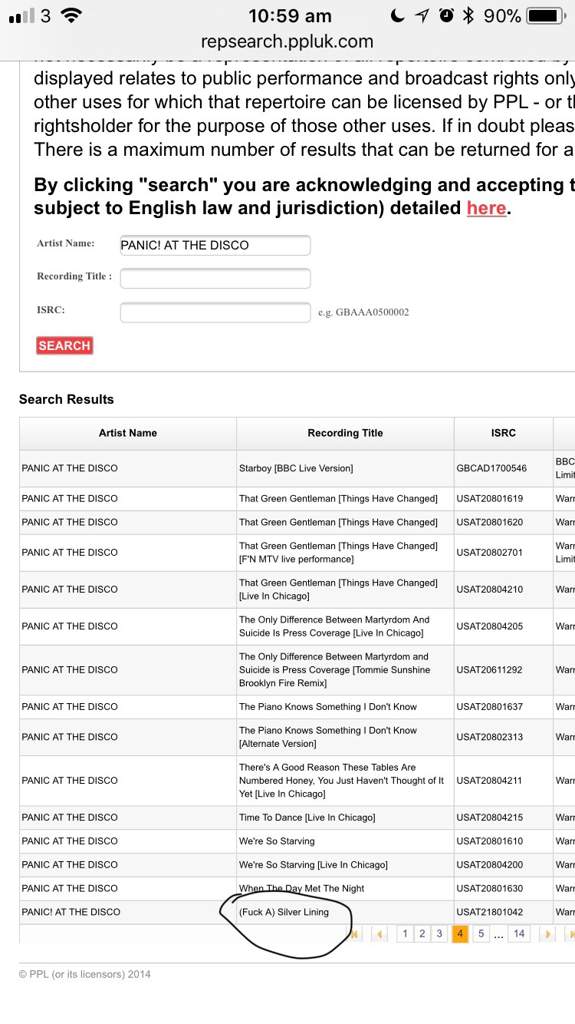Image resolution: width=575 pixels, height=1024 pixels.
Task: Focus the ISRC input field
Action: point(215,312)
